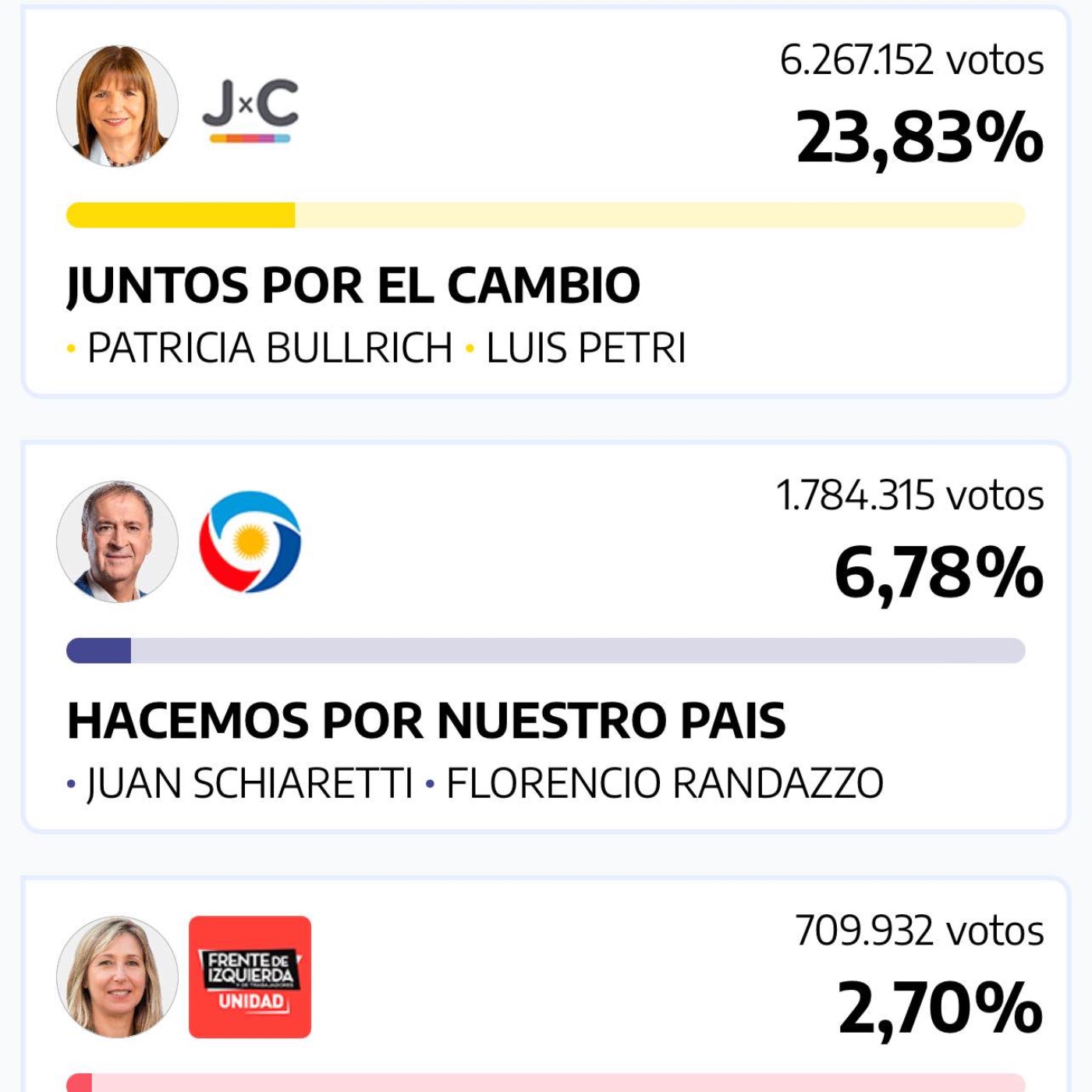This screenshot has height=1092, width=1092.
Task: Click the JUAN SCHIARETTI name
Action: coord(250,783)
